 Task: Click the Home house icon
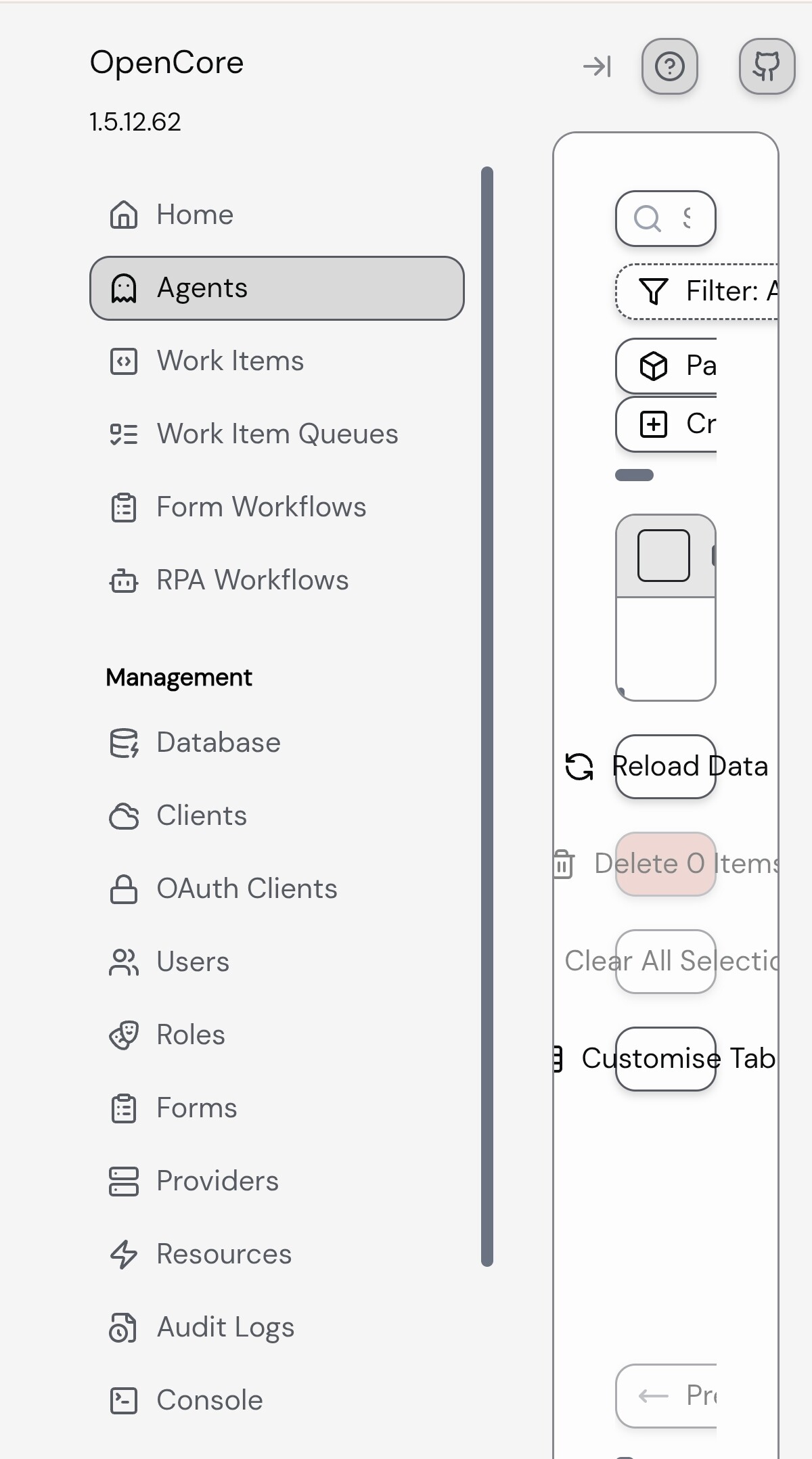point(124,215)
